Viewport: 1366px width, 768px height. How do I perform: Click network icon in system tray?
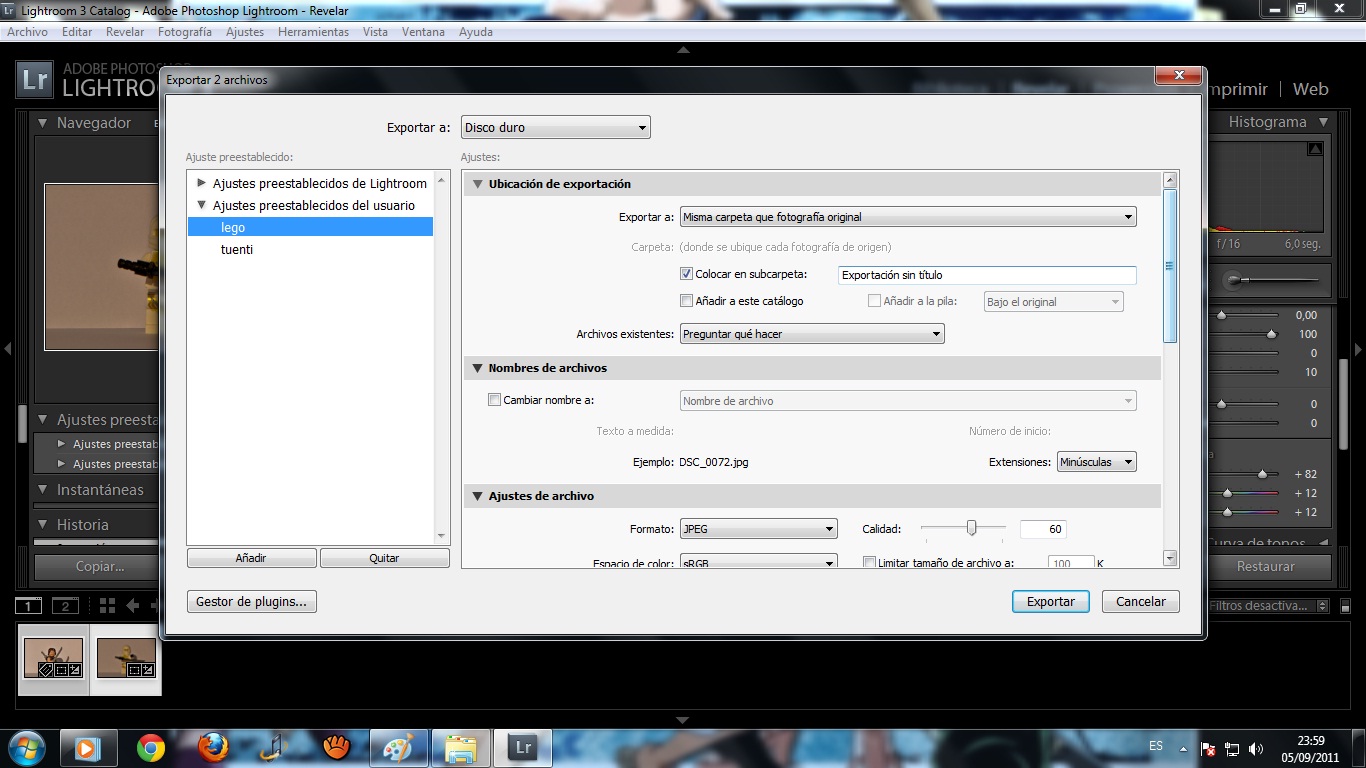1232,749
